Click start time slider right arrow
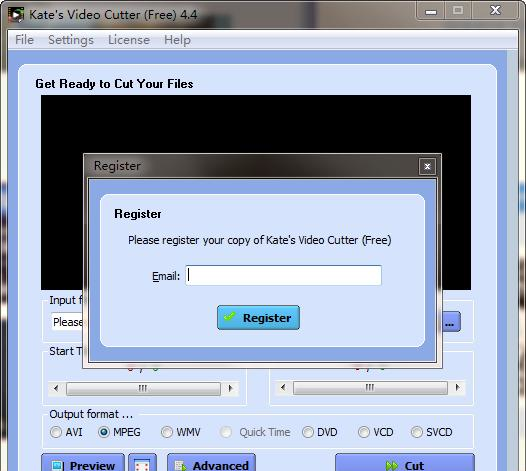 coord(230,388)
